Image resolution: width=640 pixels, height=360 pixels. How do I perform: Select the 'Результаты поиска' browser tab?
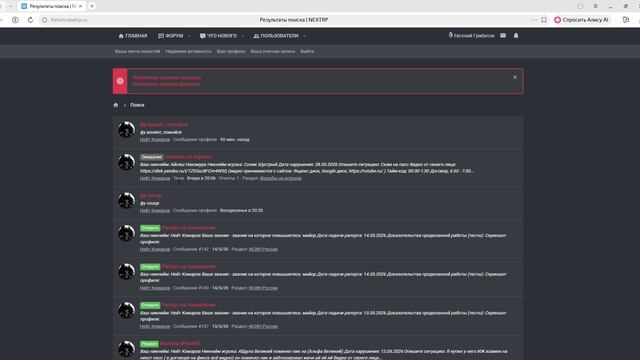click(52, 6)
